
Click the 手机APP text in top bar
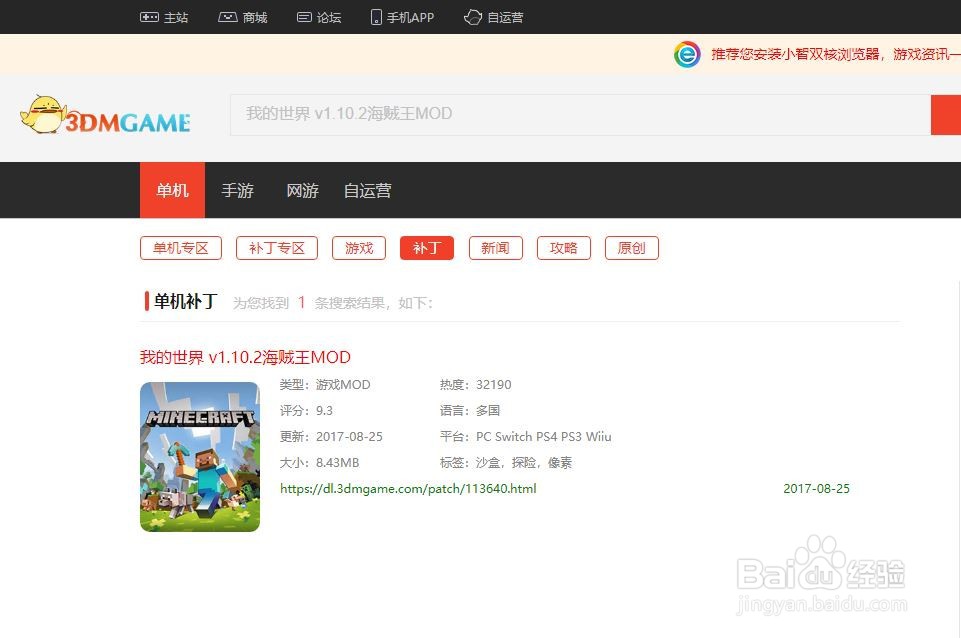[410, 17]
